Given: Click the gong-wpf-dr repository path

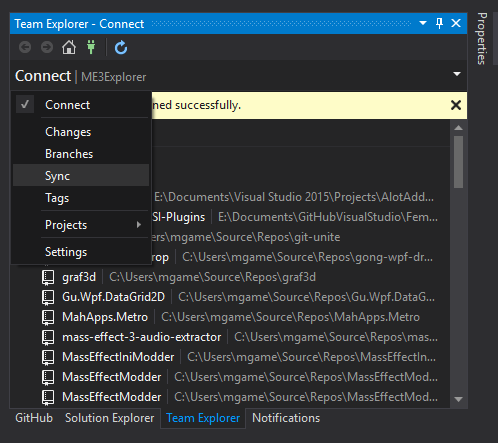Looking at the screenshot, I should pyautogui.click(x=307, y=257).
